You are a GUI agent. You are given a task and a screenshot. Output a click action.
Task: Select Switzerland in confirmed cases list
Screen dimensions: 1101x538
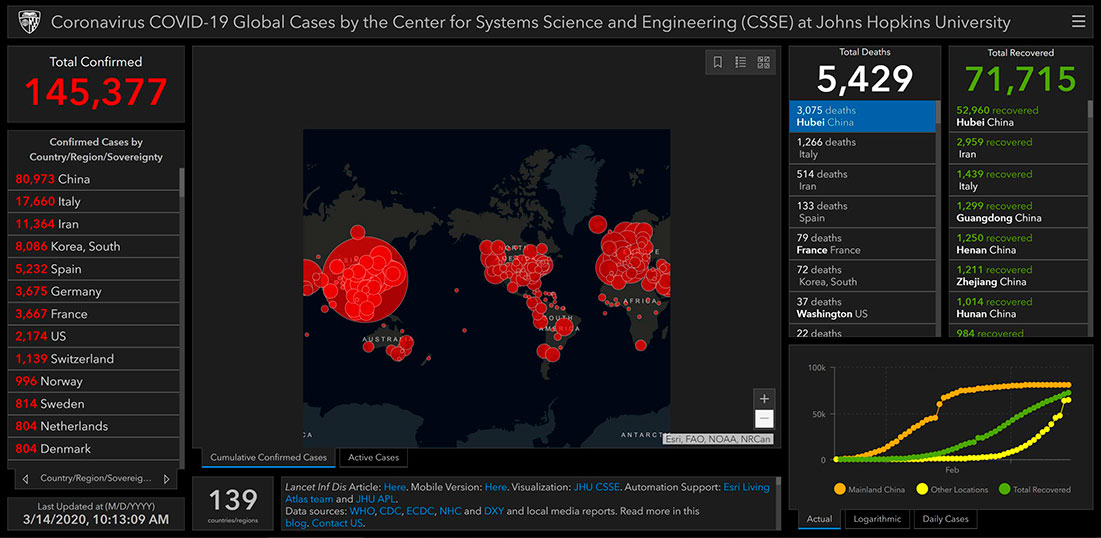pos(94,359)
